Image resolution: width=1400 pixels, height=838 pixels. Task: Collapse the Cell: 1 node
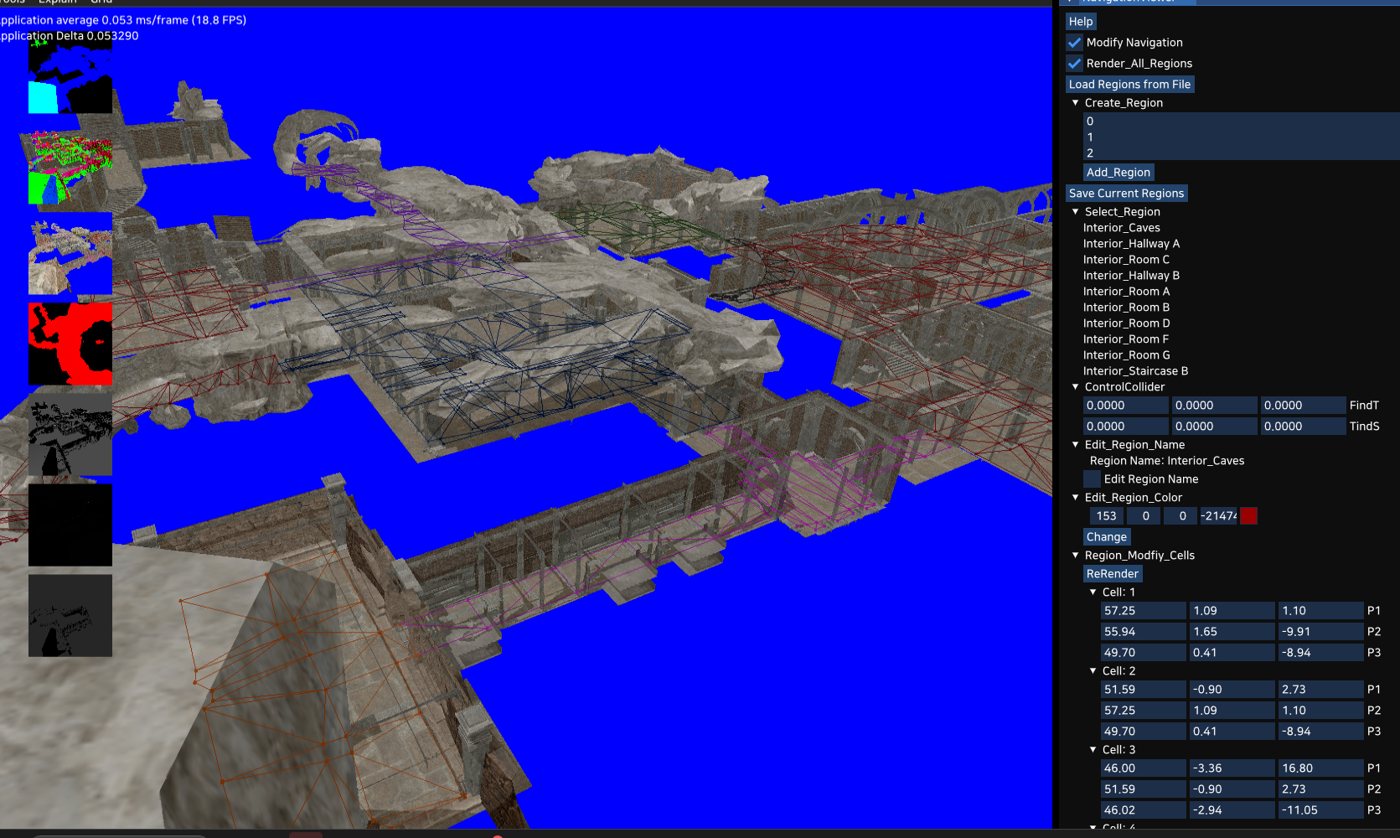tap(1093, 592)
